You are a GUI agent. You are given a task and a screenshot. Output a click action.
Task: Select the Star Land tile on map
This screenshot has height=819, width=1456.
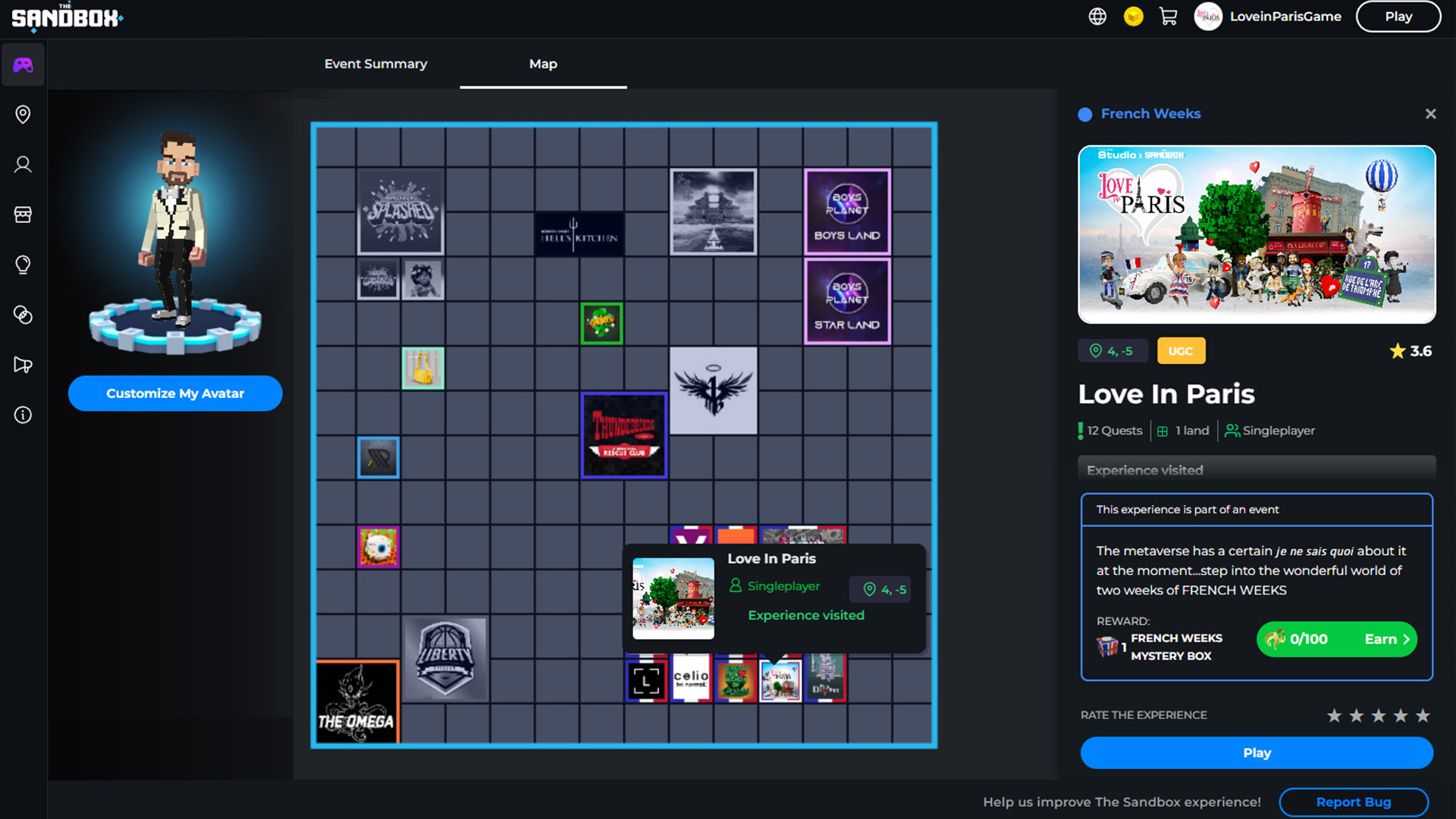pos(847,301)
